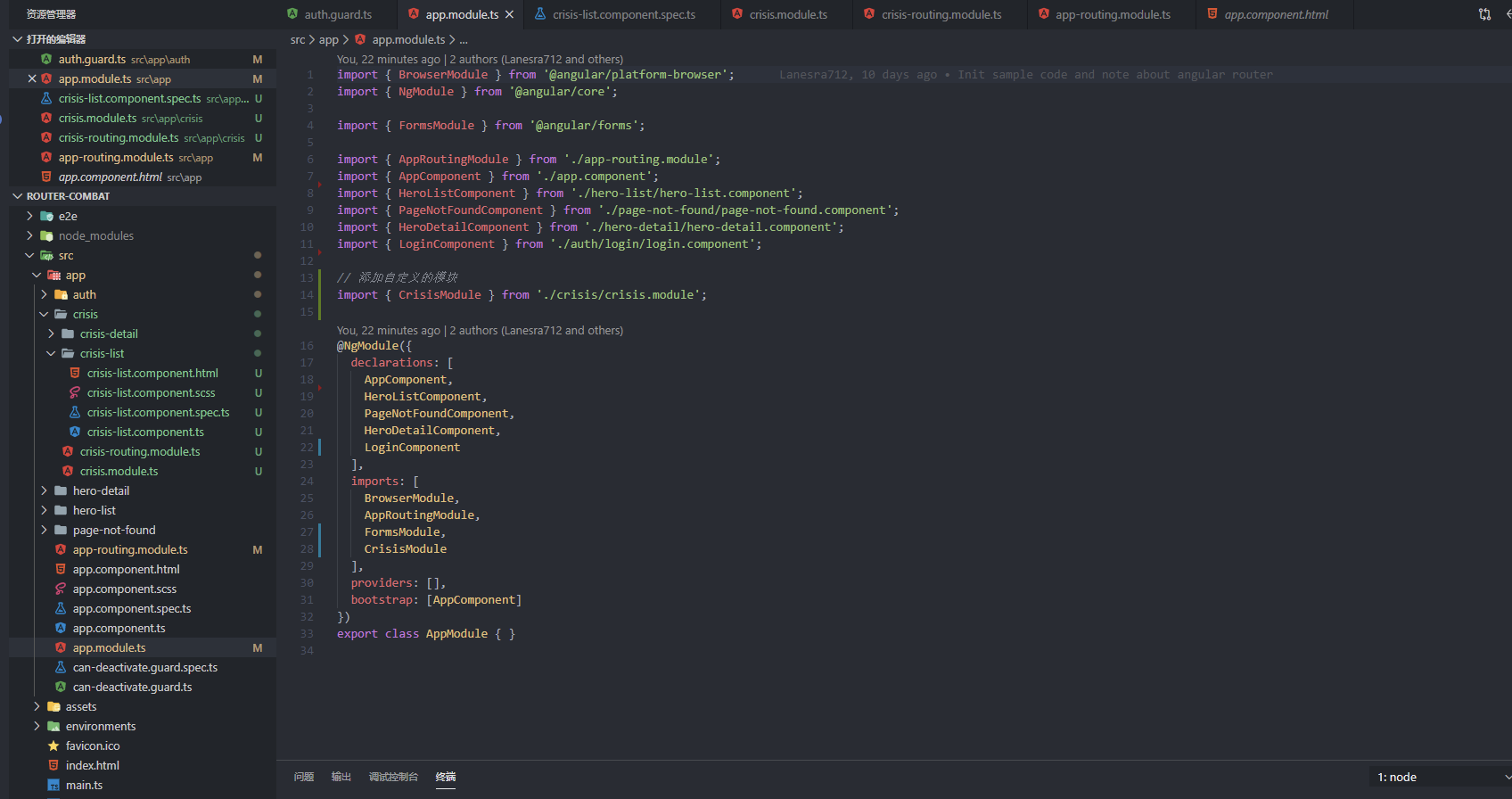
Task: Click the app.component.scss Sass file icon
Action: coord(61,589)
